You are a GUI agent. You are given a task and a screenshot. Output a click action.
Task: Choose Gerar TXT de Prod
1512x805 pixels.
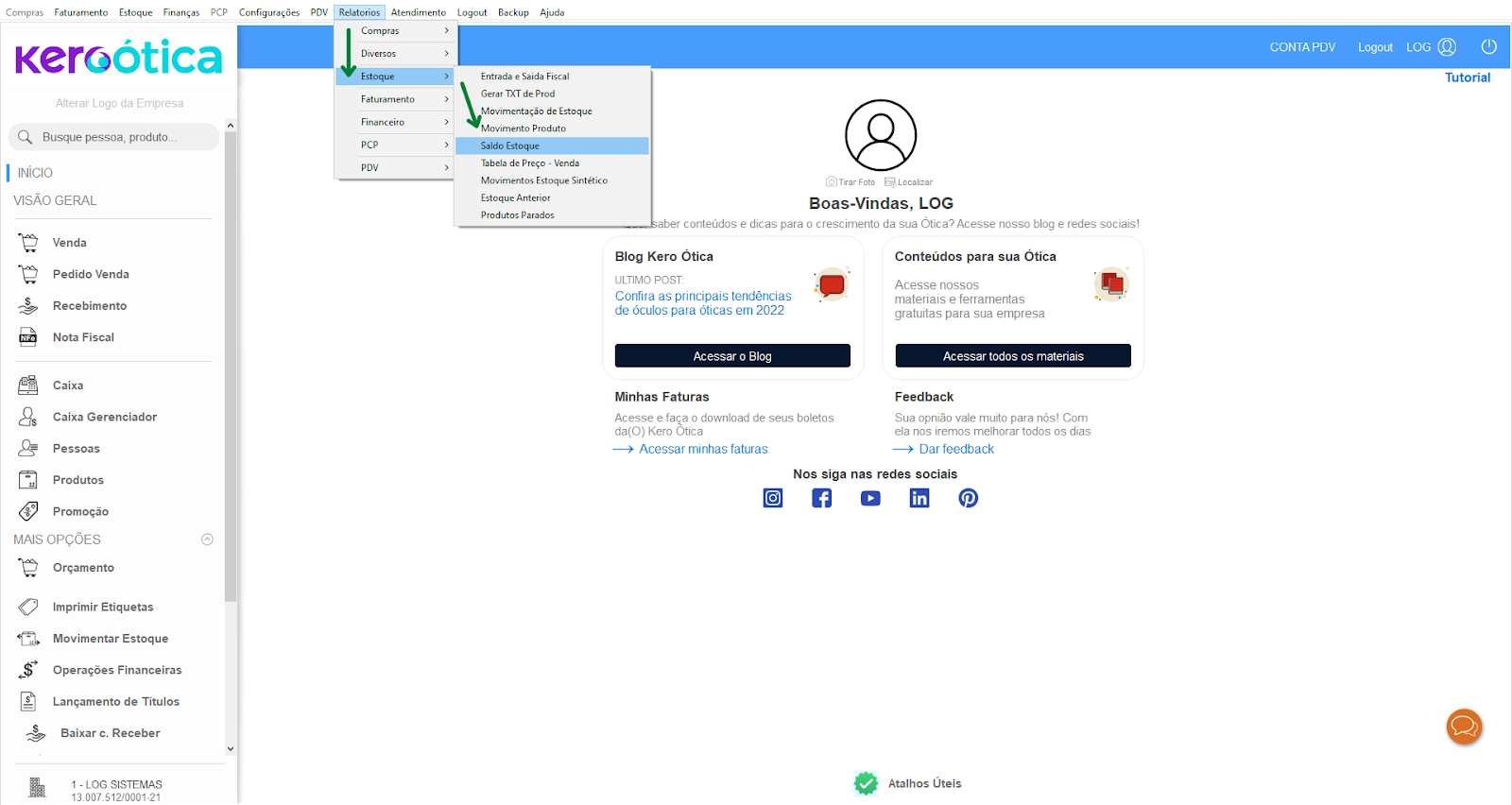552,94
